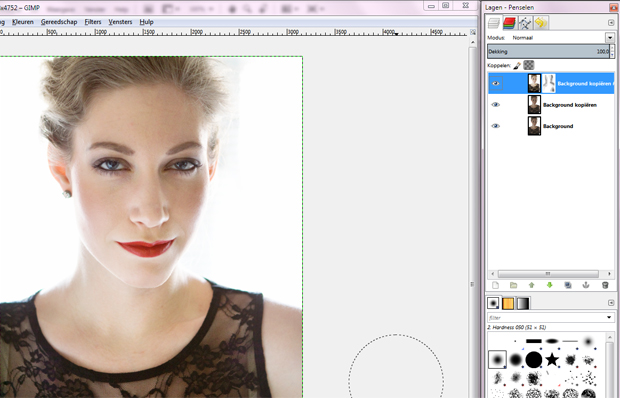Maximize the GIMP image window
This screenshot has height=398, width=620.
[x=446, y=6]
